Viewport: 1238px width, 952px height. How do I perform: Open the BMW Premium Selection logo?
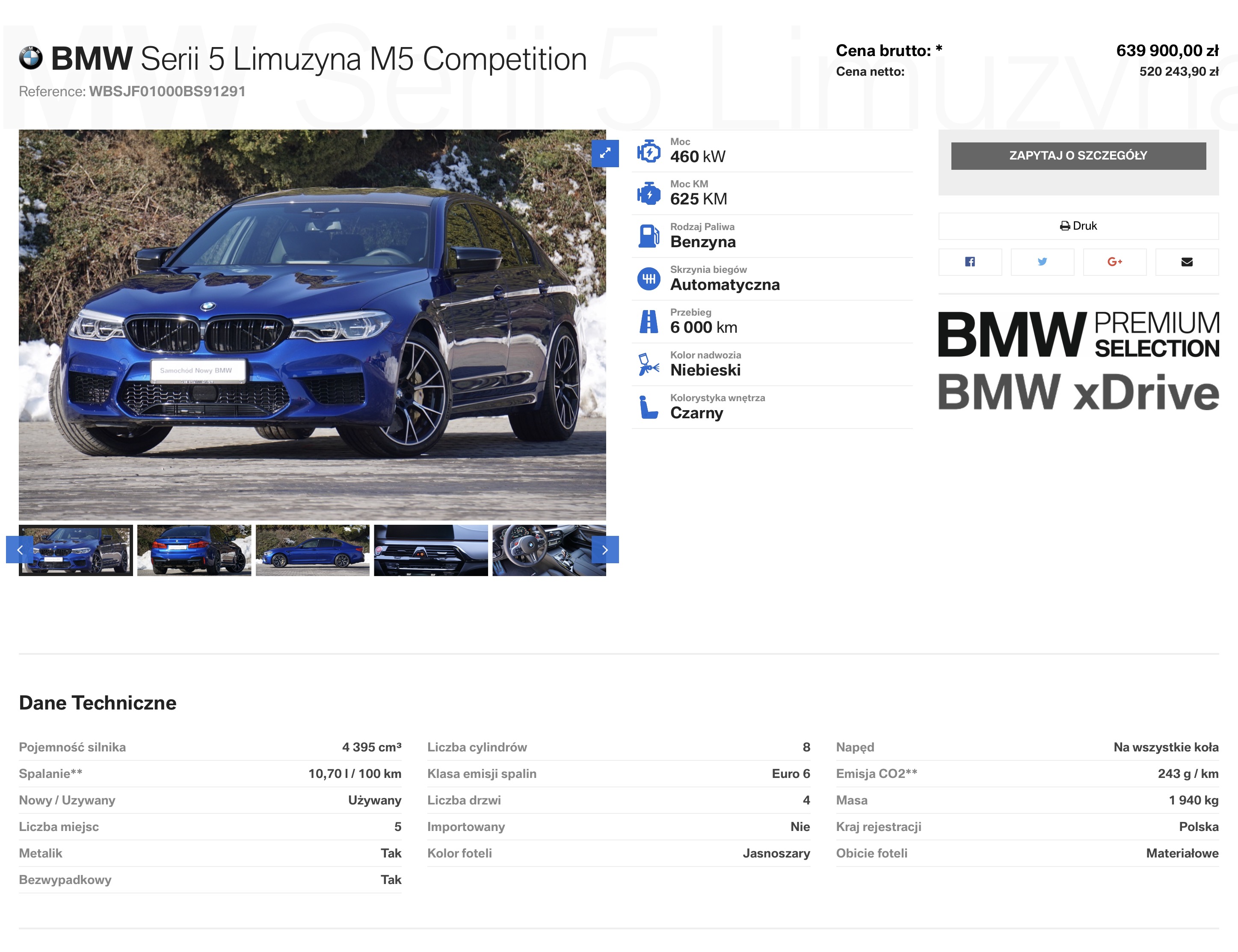1078,334
